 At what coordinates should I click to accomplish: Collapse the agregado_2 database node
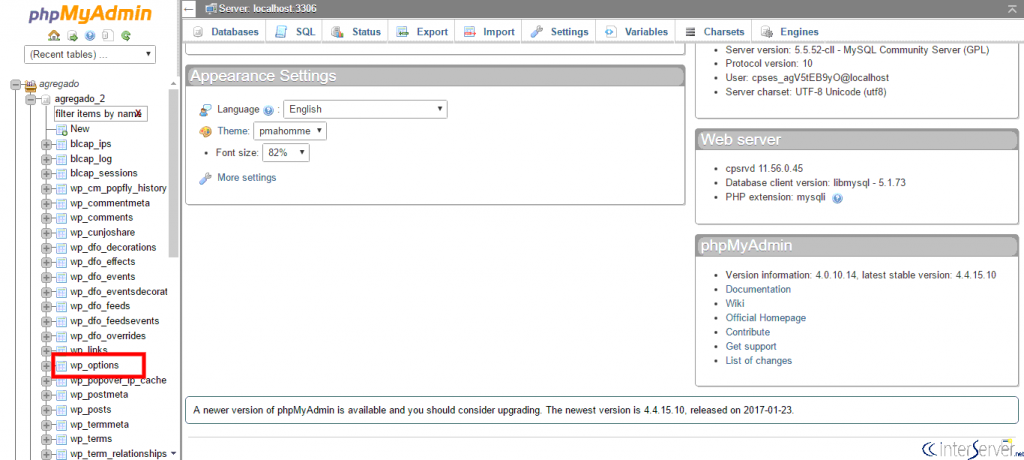click(x=30, y=99)
